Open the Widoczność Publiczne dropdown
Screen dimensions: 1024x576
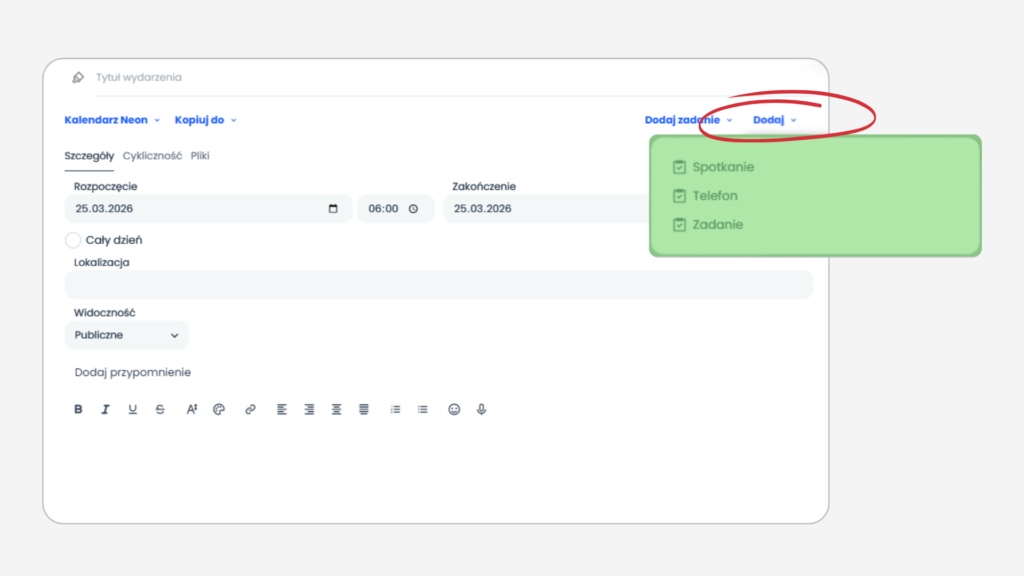coord(126,335)
